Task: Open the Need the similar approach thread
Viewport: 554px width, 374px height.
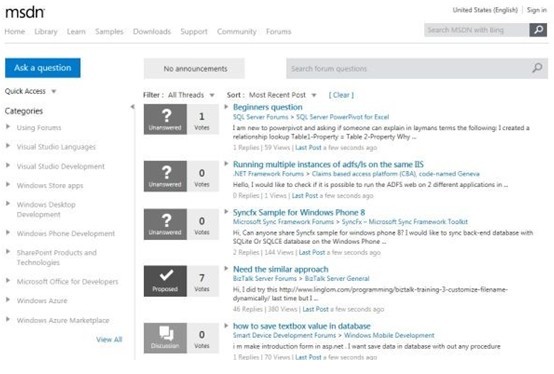Action: 281,269
